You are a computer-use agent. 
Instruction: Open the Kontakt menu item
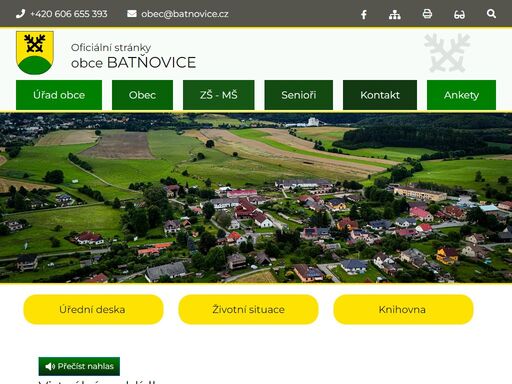tap(380, 95)
